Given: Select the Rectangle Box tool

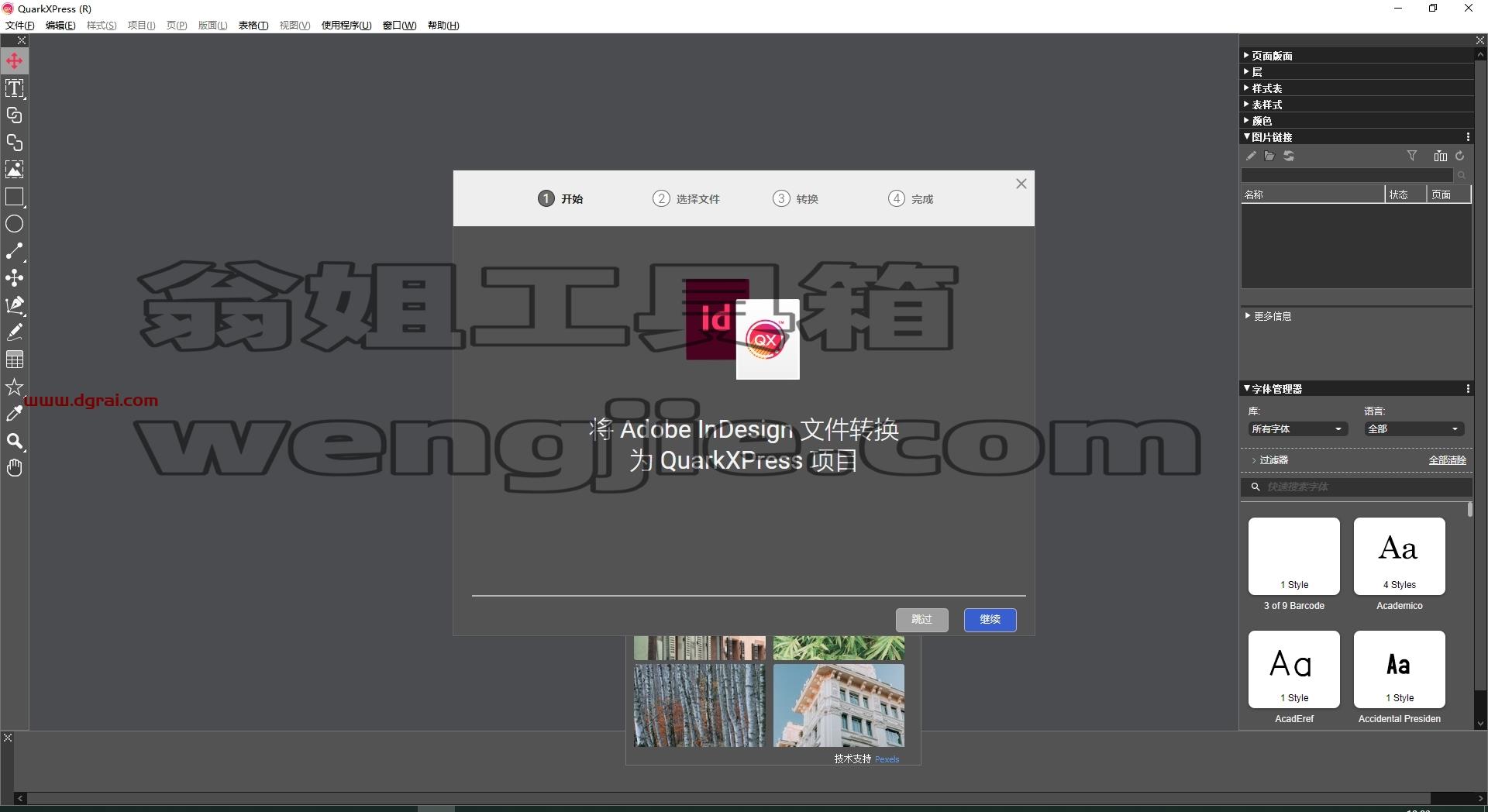Looking at the screenshot, I should [15, 197].
